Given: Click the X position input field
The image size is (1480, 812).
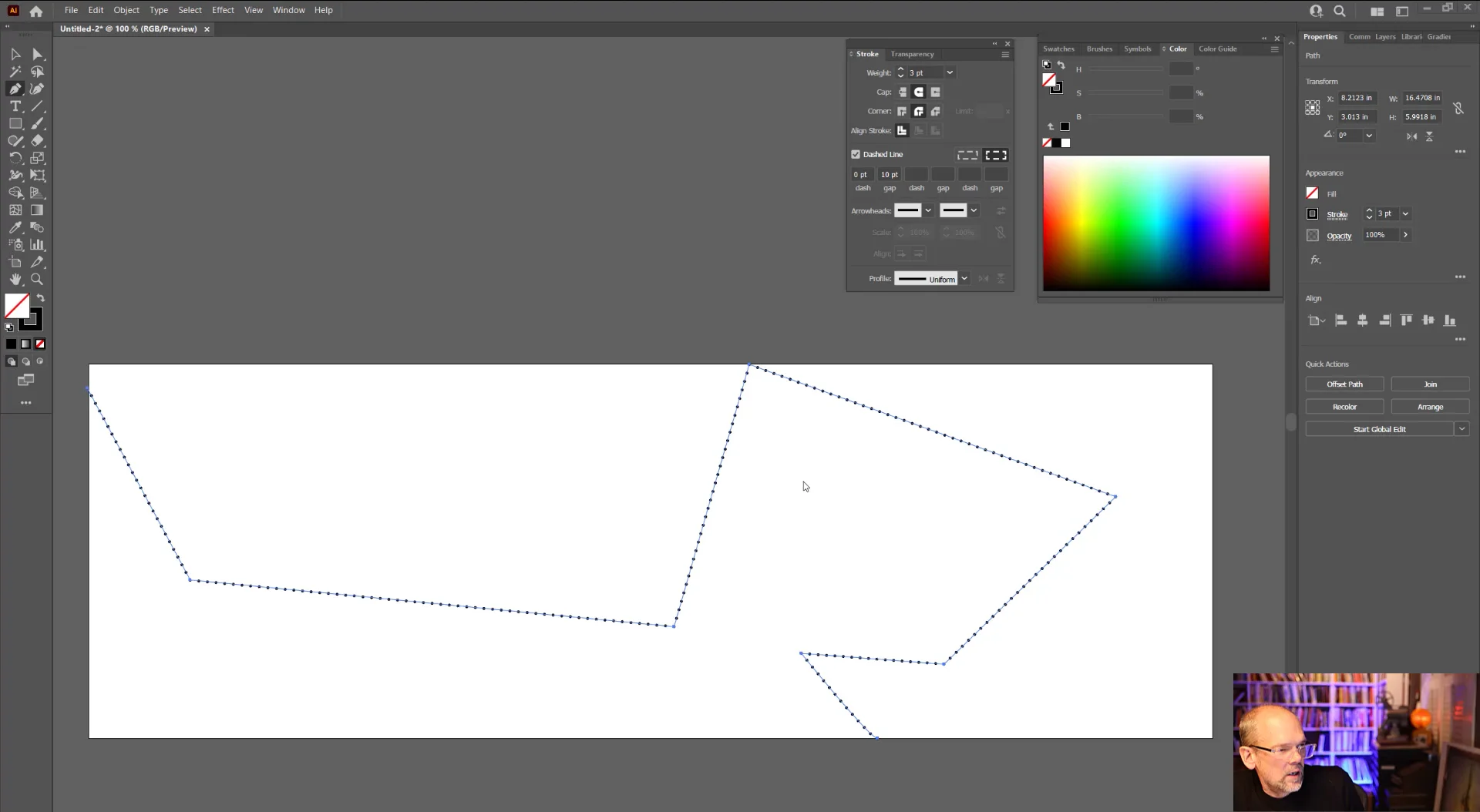Looking at the screenshot, I should click(1357, 98).
